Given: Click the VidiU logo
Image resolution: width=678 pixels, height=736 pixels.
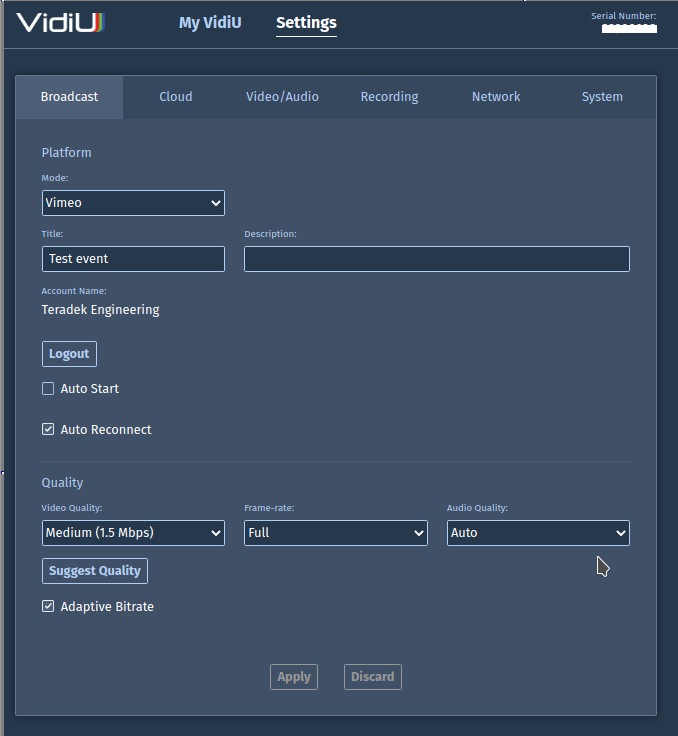Looking at the screenshot, I should (x=61, y=23).
